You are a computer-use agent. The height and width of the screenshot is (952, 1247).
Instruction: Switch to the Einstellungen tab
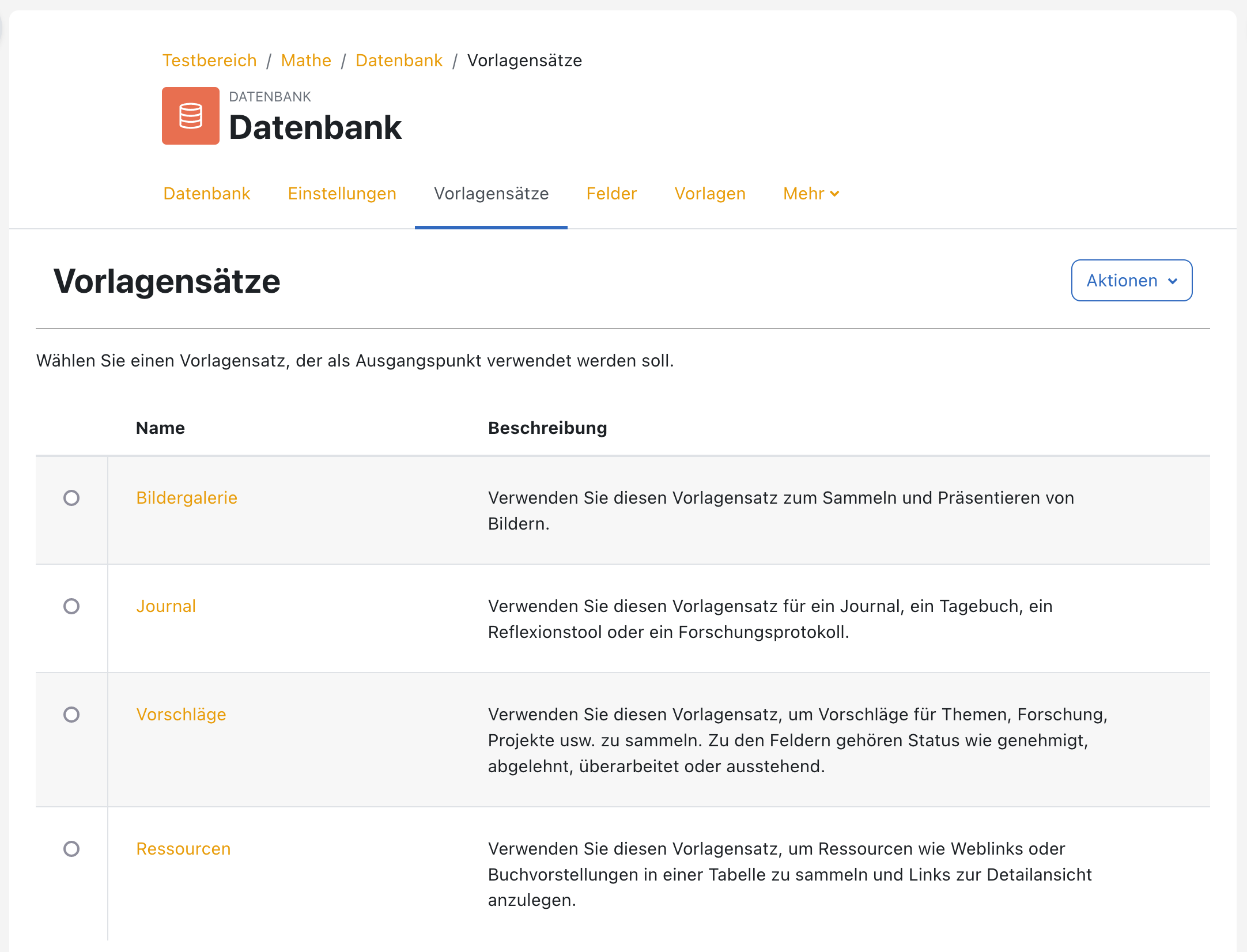342,194
